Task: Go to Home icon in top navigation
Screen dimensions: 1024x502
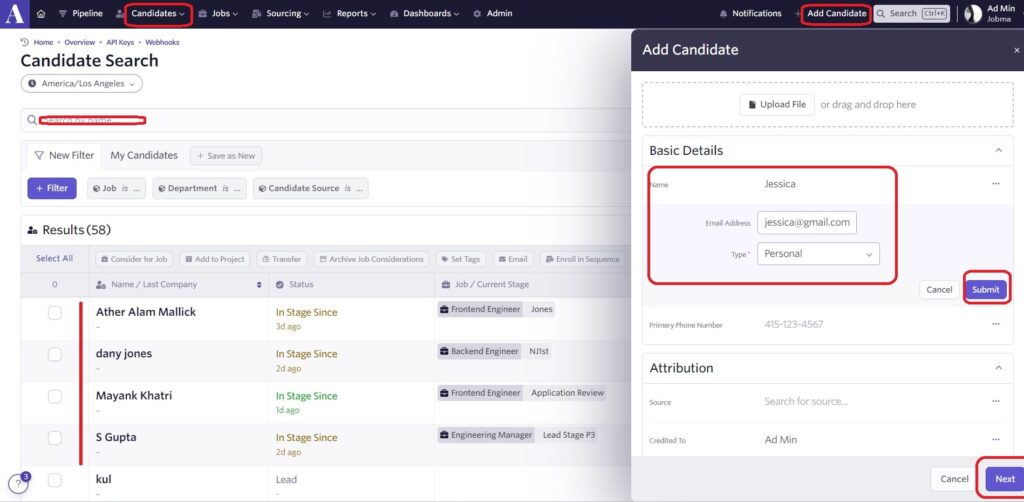Action: 41,14
